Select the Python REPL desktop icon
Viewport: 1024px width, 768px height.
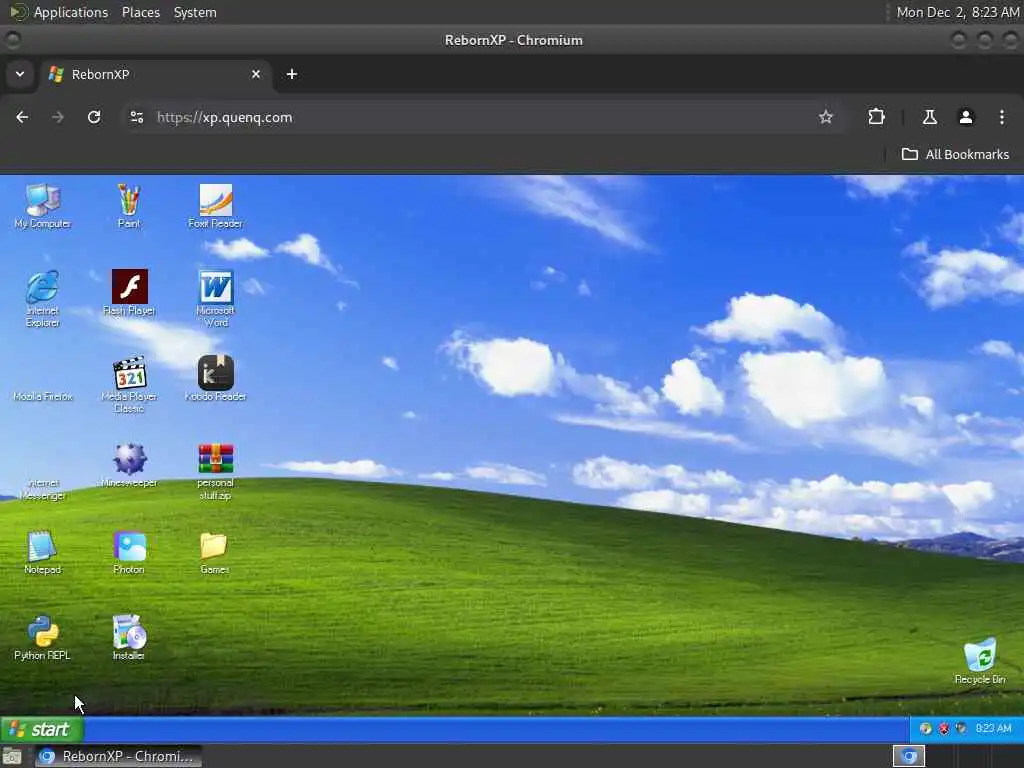42,638
